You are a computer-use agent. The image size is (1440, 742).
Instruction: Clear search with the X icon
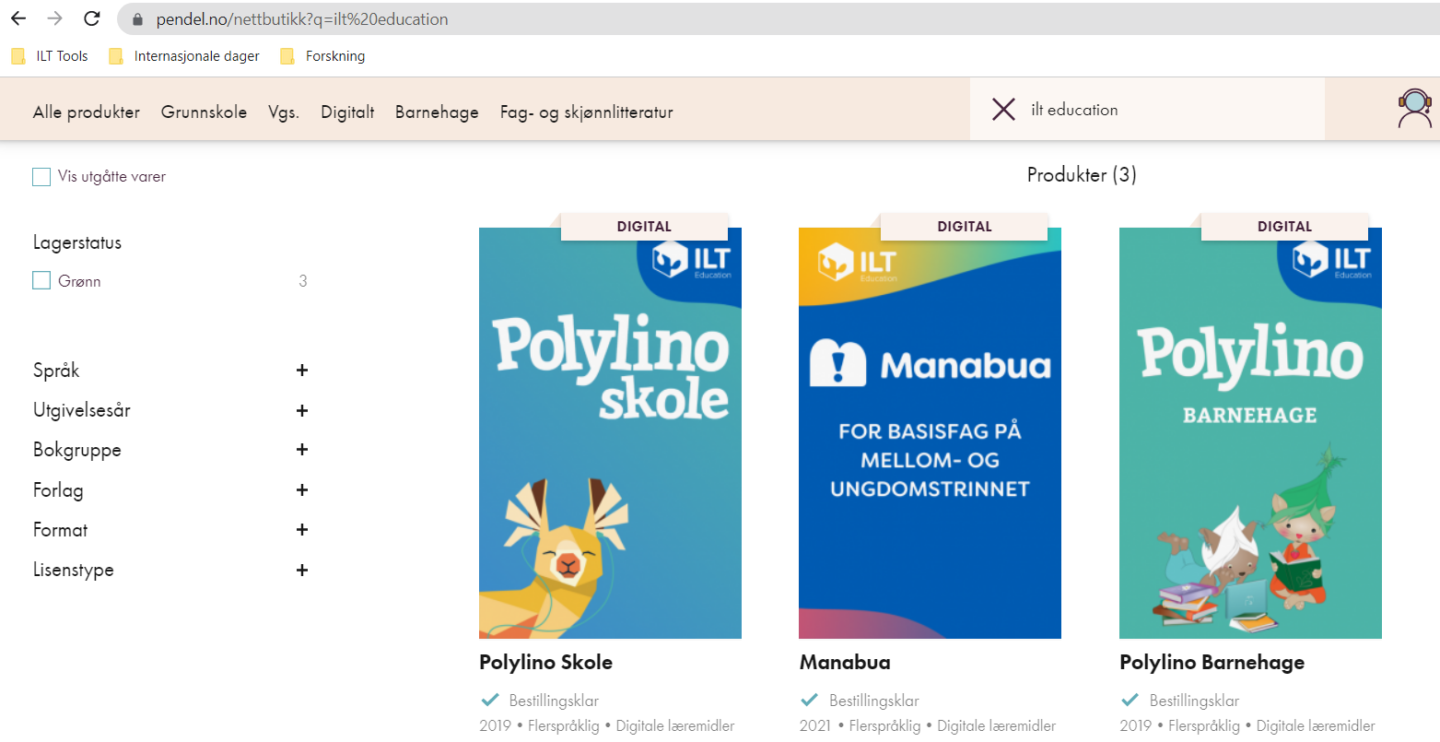(1003, 110)
